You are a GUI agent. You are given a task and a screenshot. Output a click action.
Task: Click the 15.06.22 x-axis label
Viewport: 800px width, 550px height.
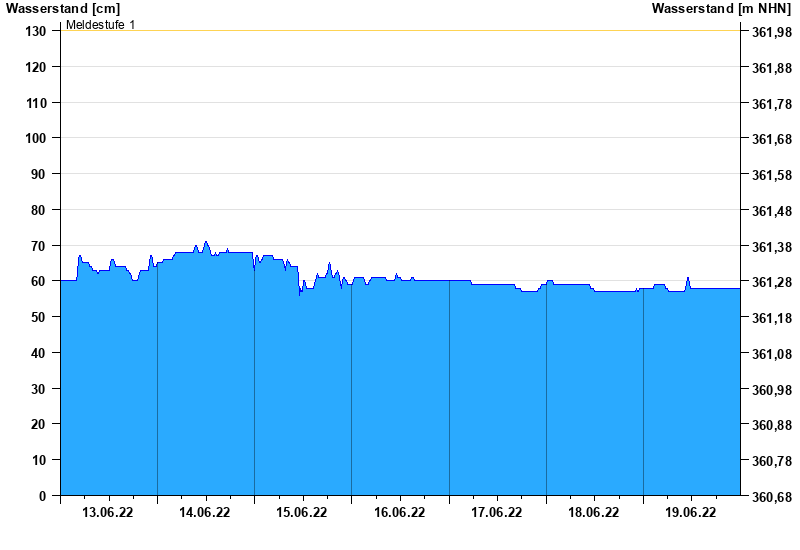302,513
